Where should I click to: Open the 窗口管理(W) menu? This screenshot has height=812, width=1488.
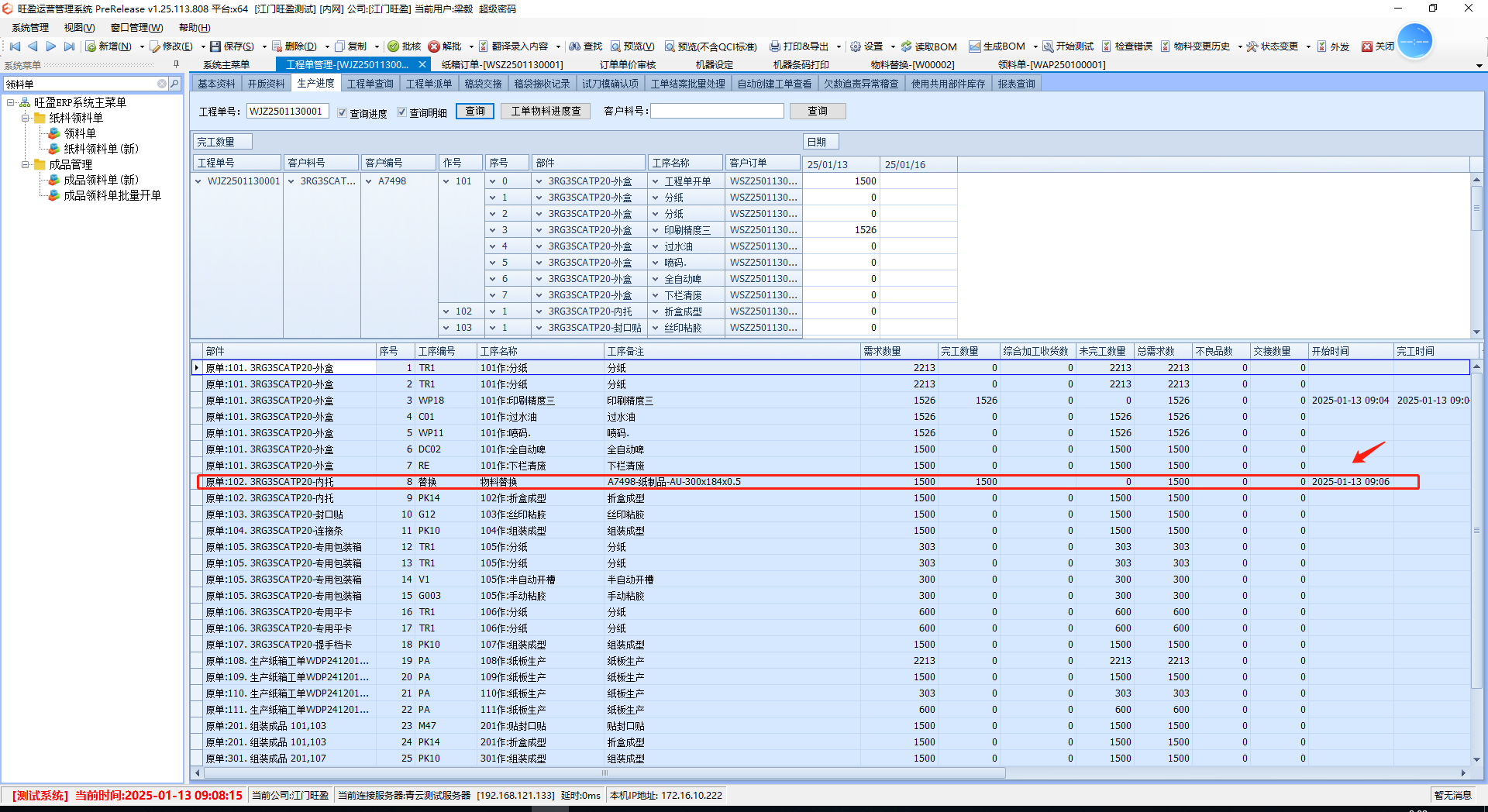[x=136, y=28]
